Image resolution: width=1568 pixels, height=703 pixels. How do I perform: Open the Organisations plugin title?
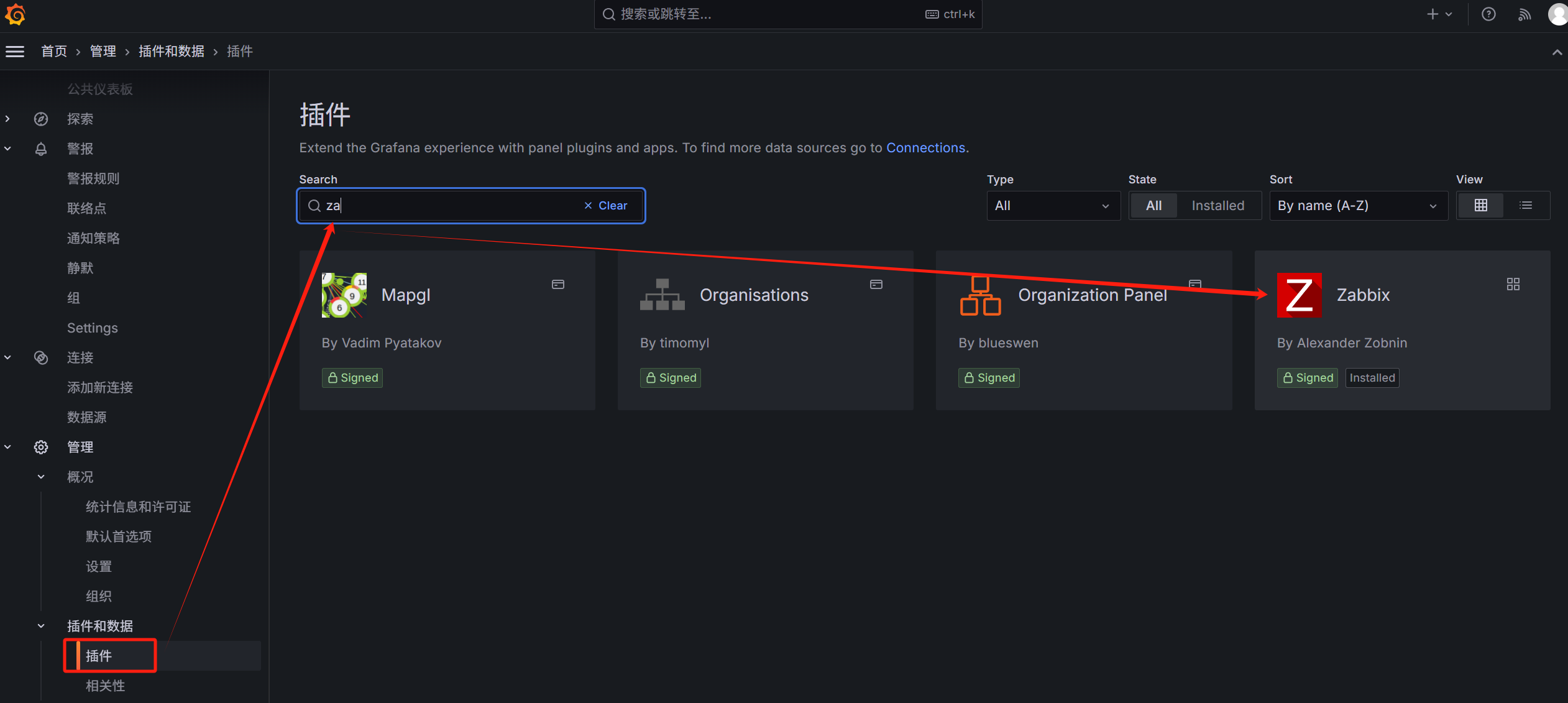754,295
